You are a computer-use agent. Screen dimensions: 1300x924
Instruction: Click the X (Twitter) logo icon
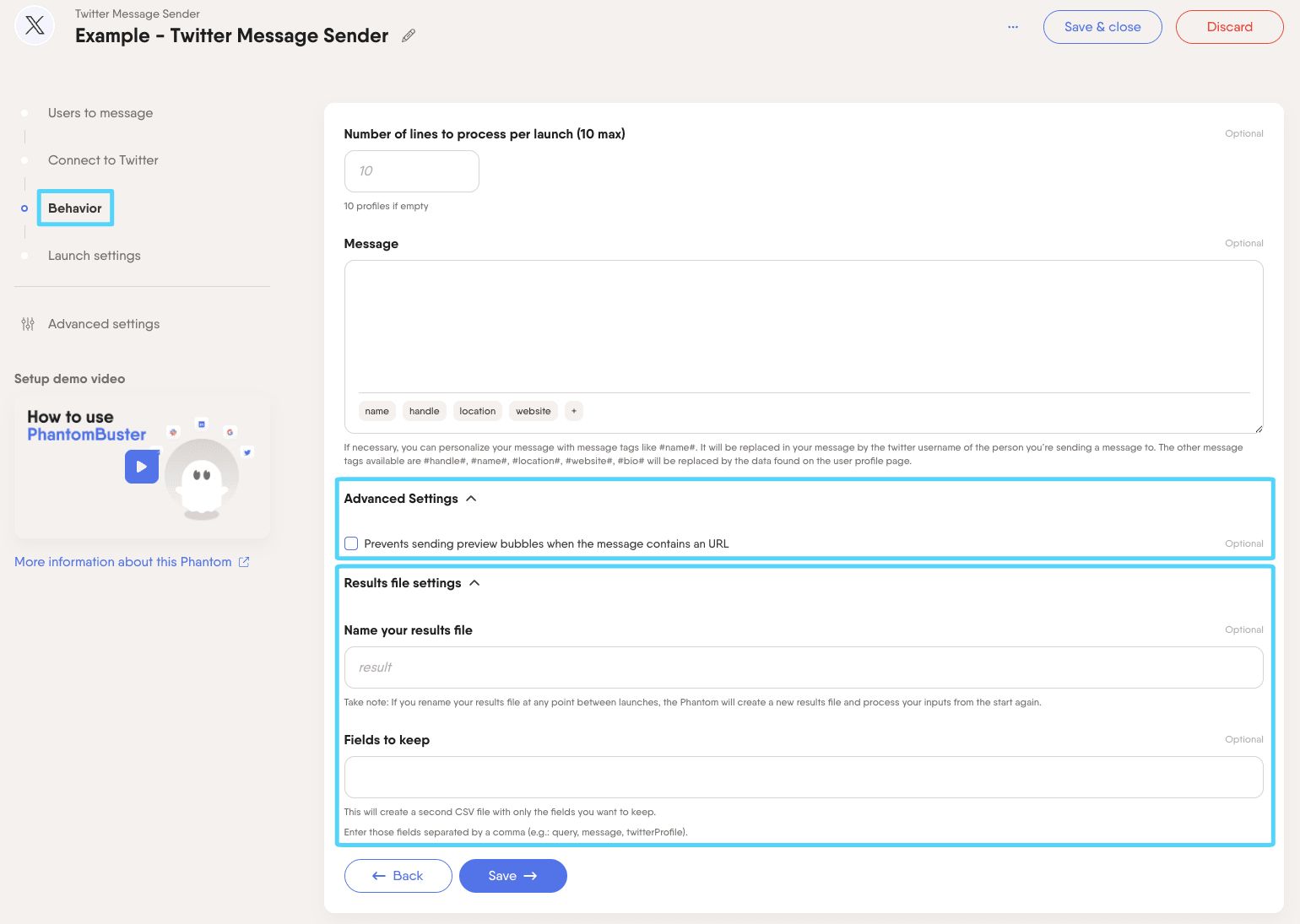click(x=35, y=26)
